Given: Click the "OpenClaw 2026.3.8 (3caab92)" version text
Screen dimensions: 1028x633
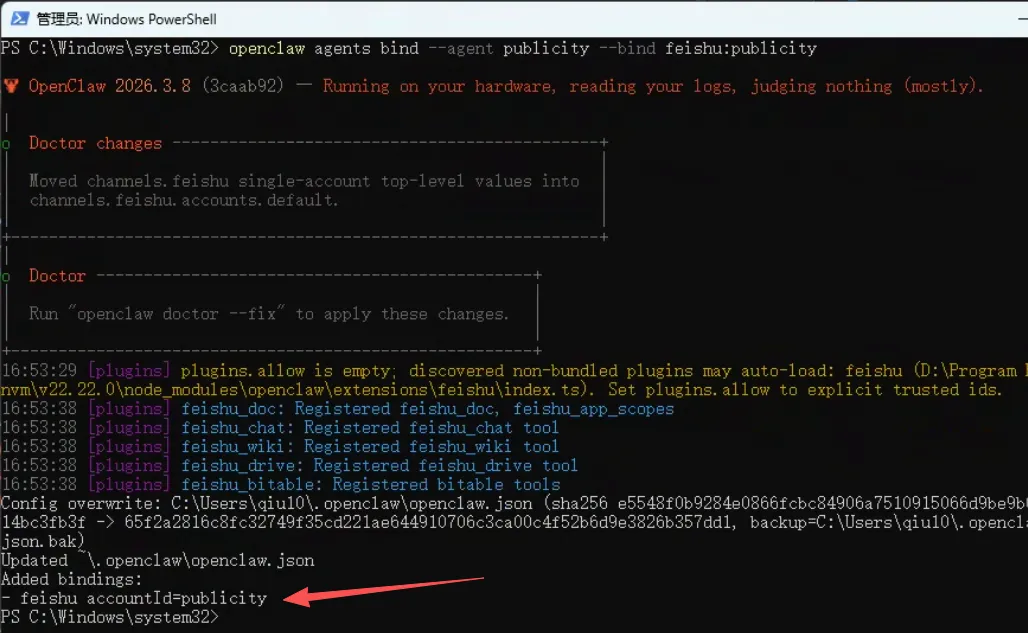Looking at the screenshot, I should (x=156, y=86).
